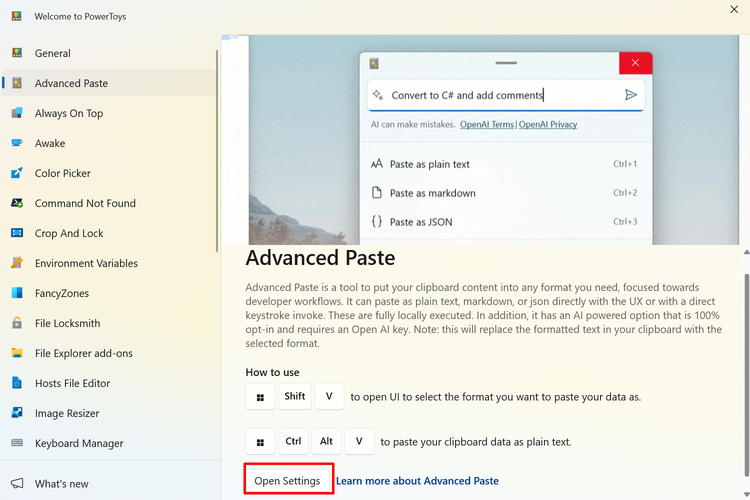The height and width of the screenshot is (500, 750).
Task: Select File Explorer add-ons
Action: (x=109, y=353)
